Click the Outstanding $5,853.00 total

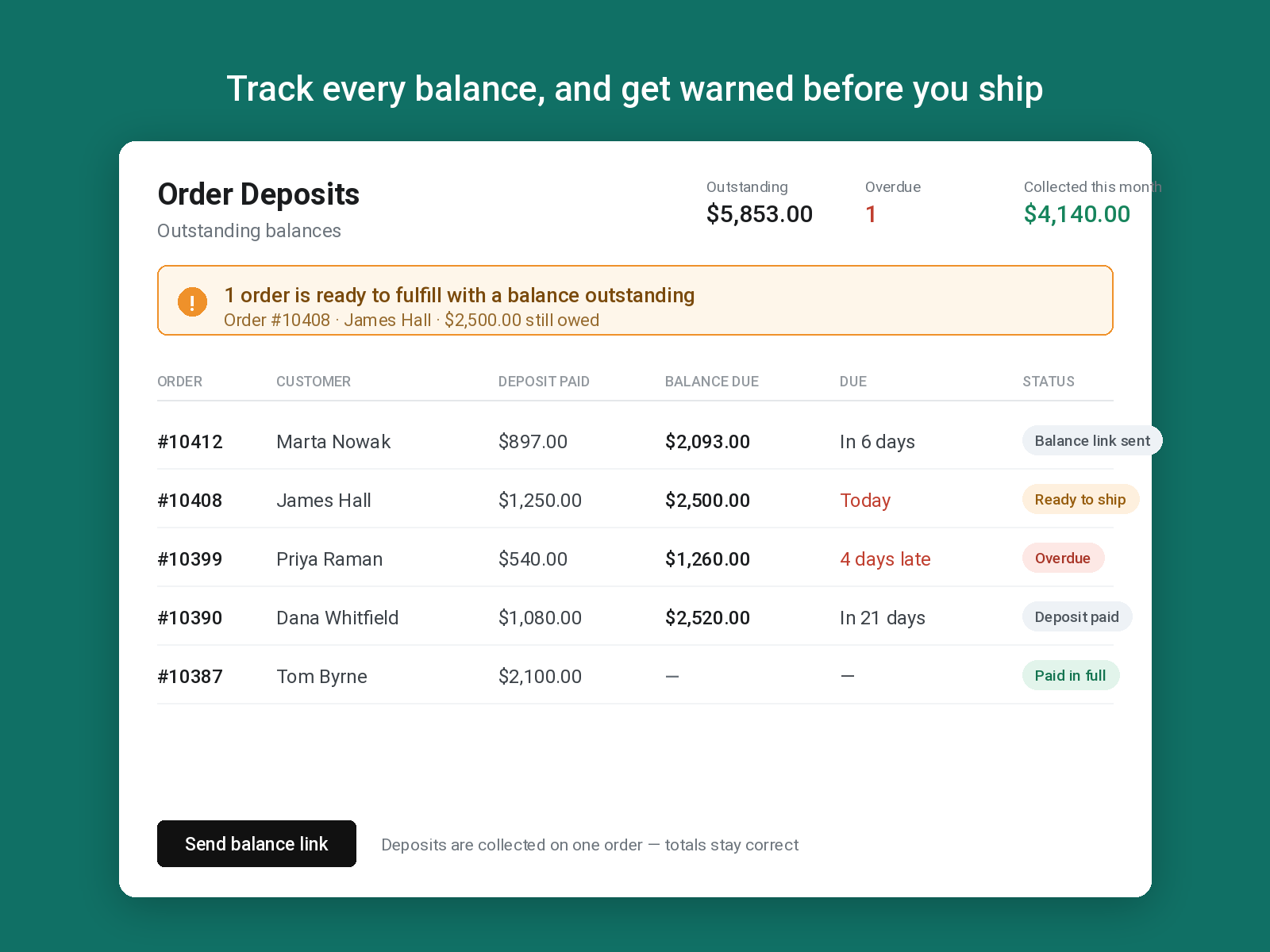pyautogui.click(x=760, y=214)
